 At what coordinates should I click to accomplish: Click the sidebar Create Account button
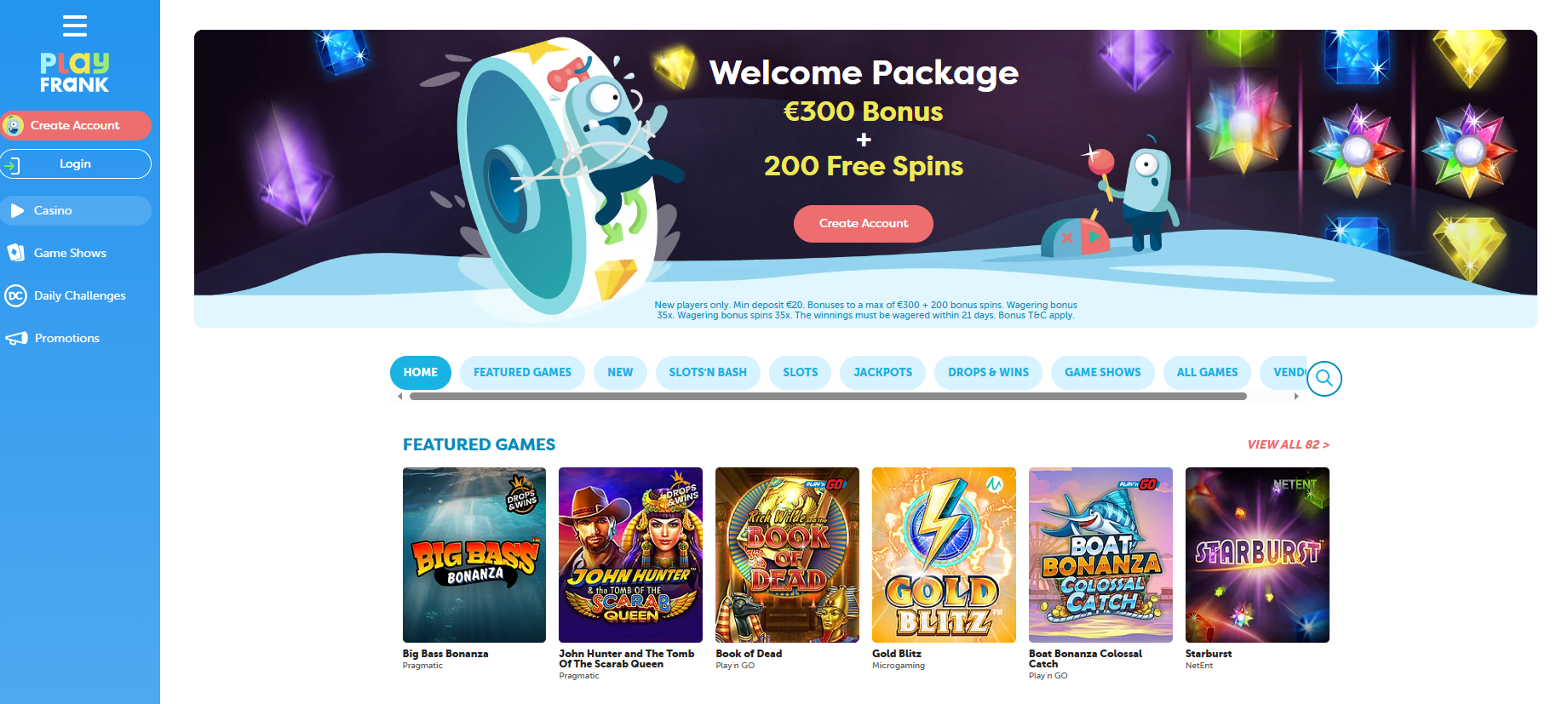[x=76, y=125]
